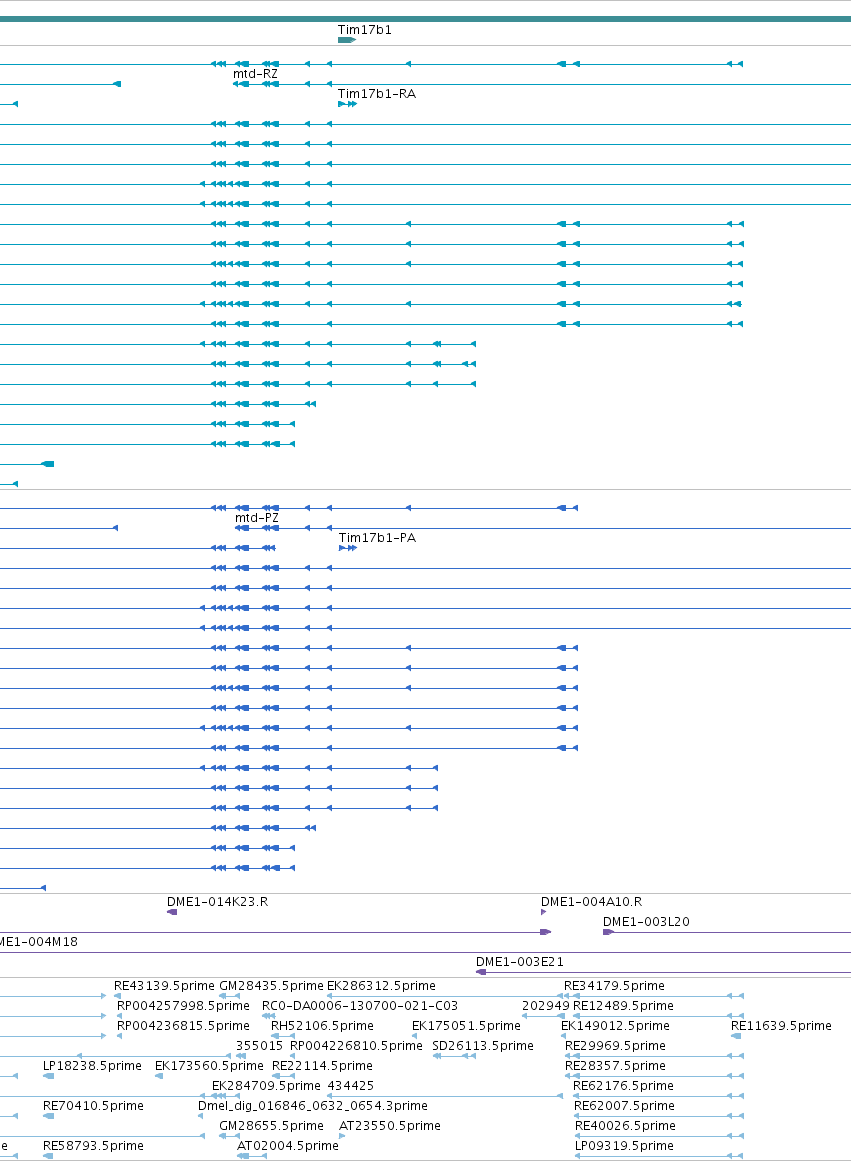The width and height of the screenshot is (851, 1161).
Task: Click the EK173560.5prime label
Action: coord(209,1066)
